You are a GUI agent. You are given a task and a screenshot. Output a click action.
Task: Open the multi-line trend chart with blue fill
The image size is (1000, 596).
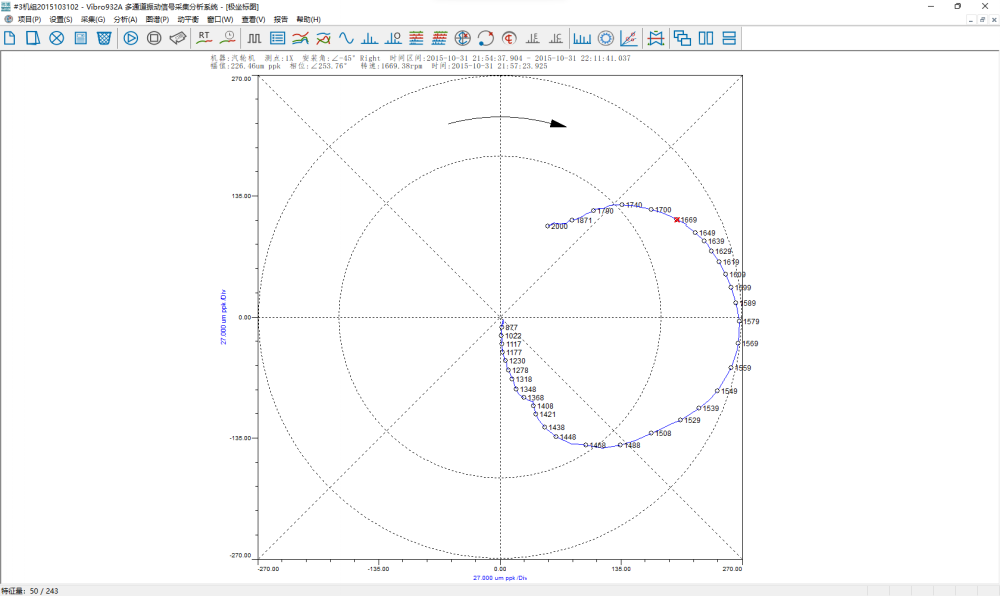click(x=300, y=38)
